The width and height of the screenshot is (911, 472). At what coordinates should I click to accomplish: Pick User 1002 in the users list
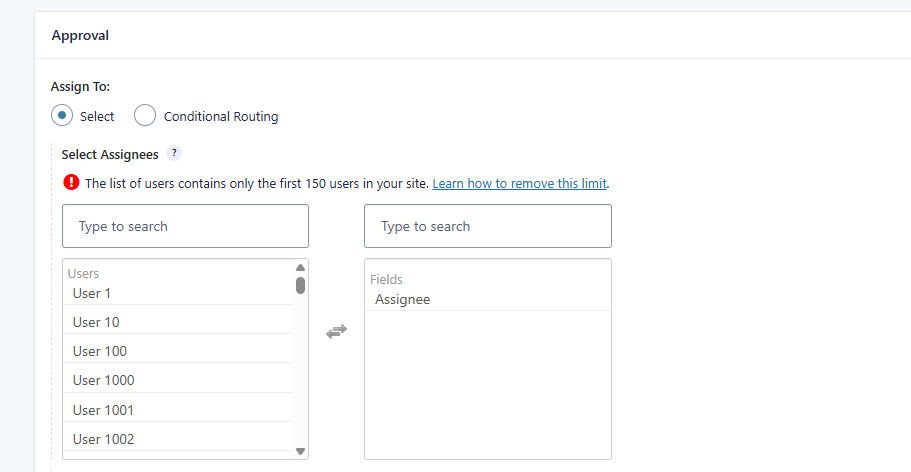103,439
